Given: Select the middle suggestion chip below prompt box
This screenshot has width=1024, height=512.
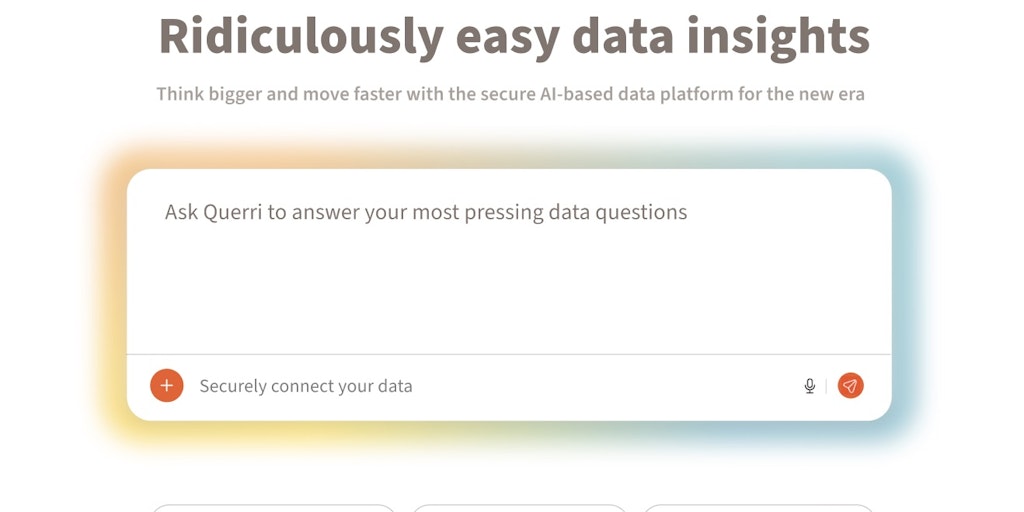Looking at the screenshot, I should pyautogui.click(x=519, y=508).
